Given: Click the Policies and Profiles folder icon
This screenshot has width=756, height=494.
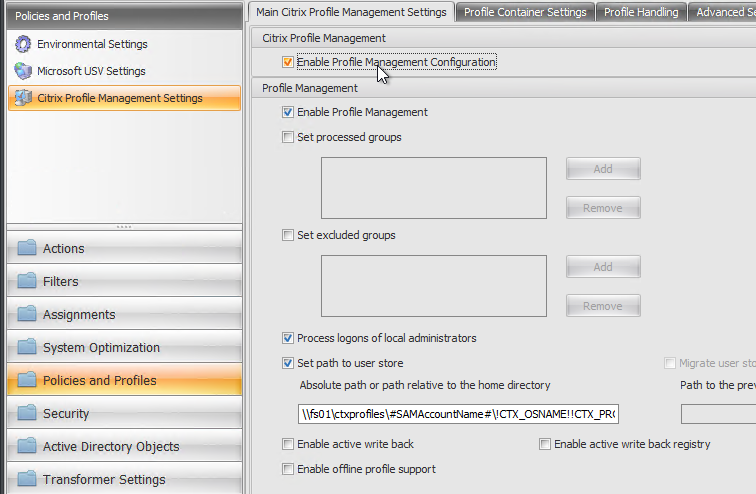Looking at the screenshot, I should [27, 380].
